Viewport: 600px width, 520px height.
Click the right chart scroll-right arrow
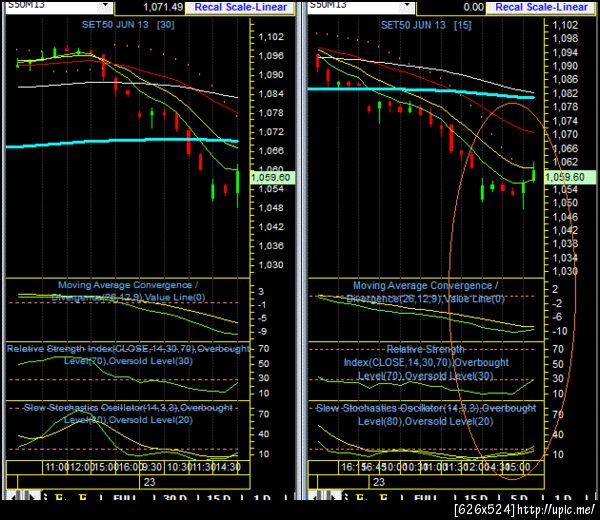pyautogui.click(x=337, y=497)
